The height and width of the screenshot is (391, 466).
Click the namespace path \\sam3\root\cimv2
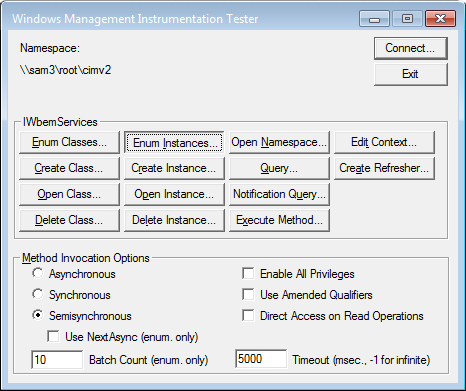pyautogui.click(x=65, y=70)
